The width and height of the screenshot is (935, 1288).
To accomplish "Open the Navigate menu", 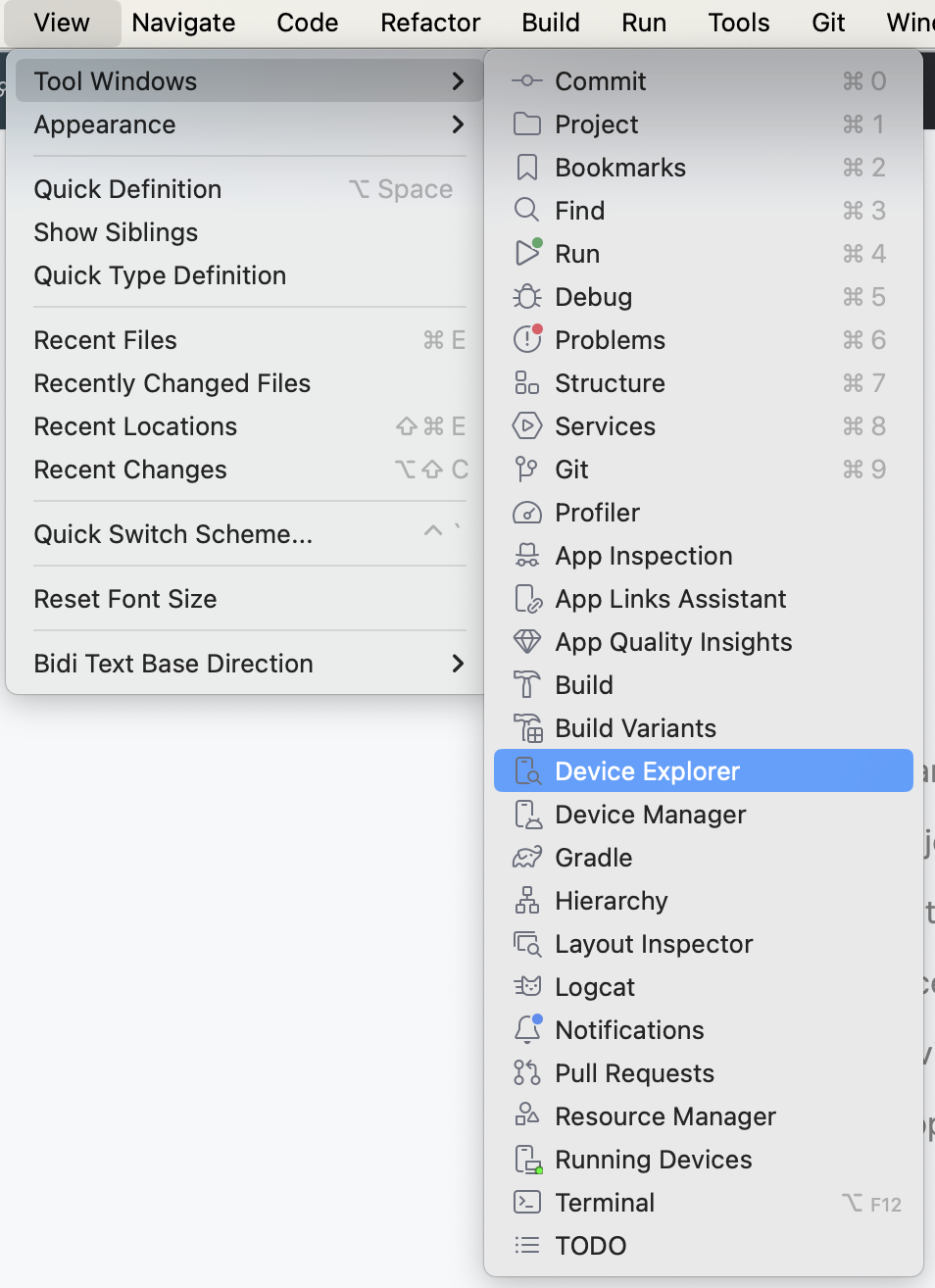I will pos(183,23).
